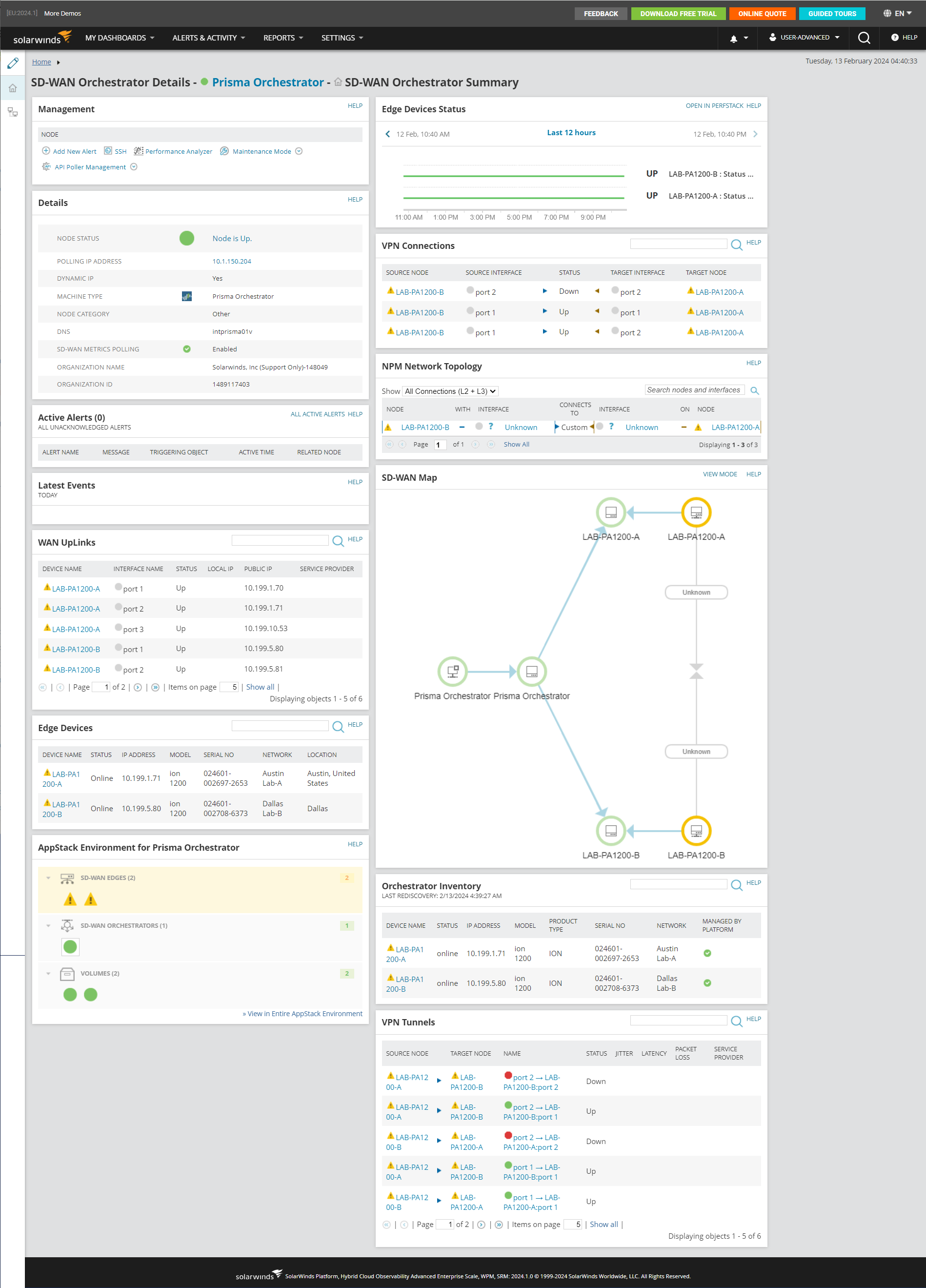Click the Orchestrator Inventory search icon
The width and height of the screenshot is (926, 1288).
coord(736,885)
